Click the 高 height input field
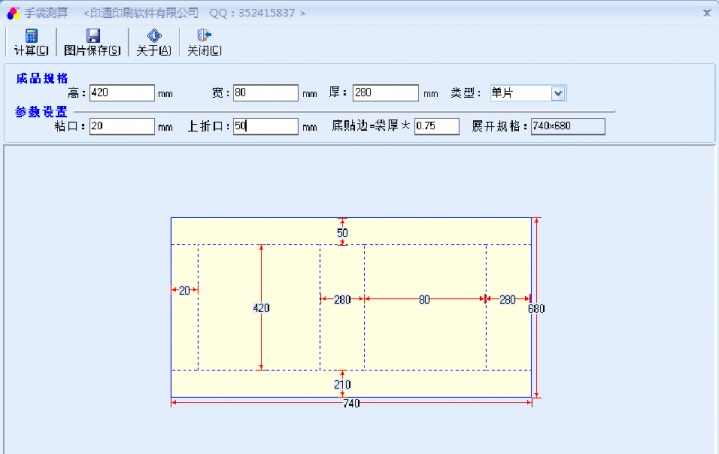Viewport: 719px width, 454px height. point(121,93)
